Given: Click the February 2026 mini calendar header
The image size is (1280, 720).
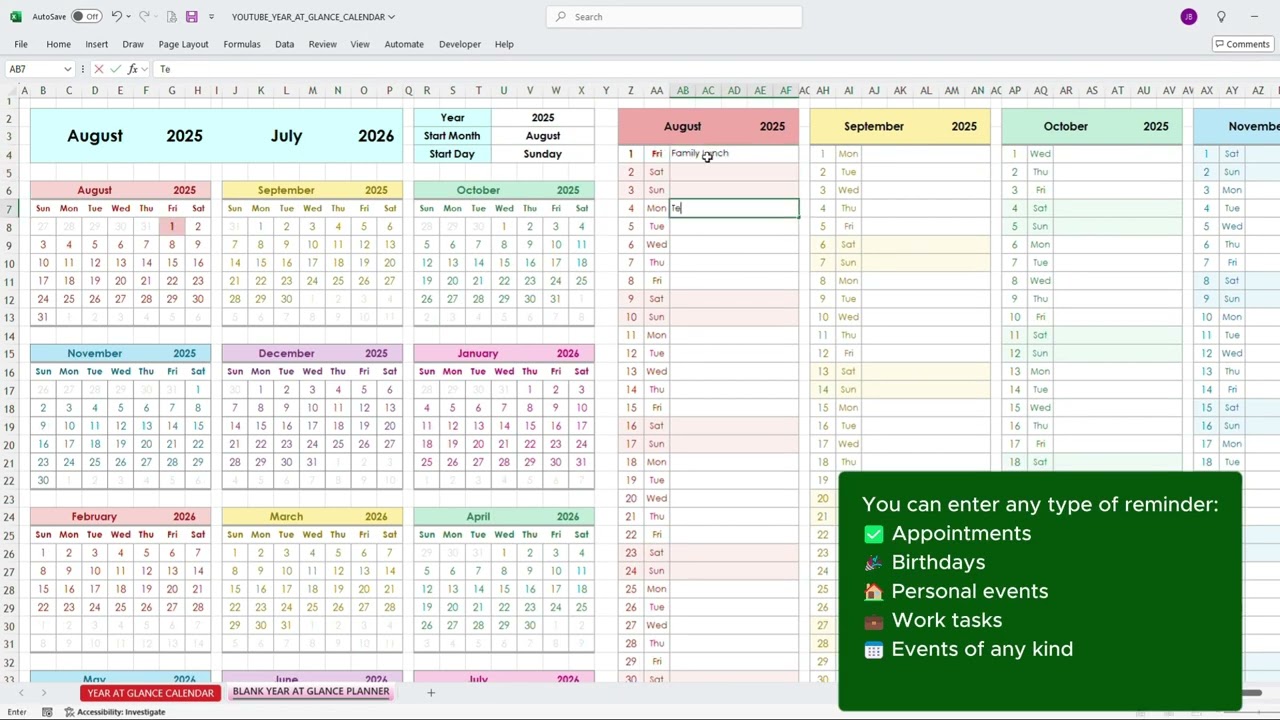Looking at the screenshot, I should click(x=120, y=516).
